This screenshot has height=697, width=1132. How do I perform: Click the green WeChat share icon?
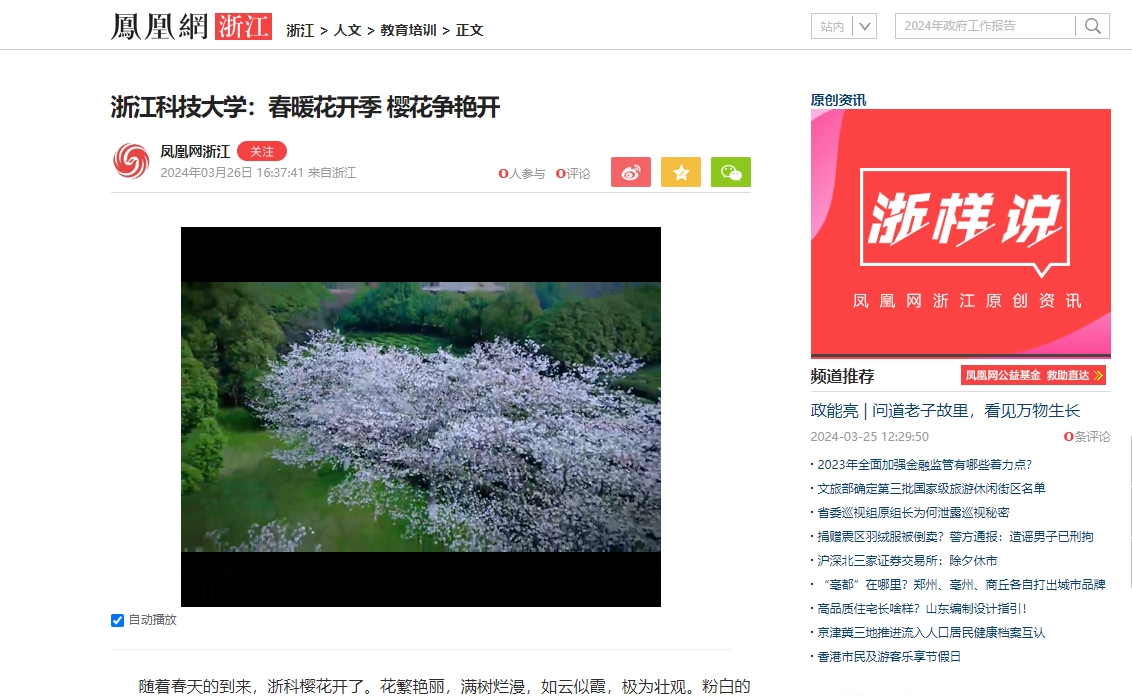click(x=731, y=172)
